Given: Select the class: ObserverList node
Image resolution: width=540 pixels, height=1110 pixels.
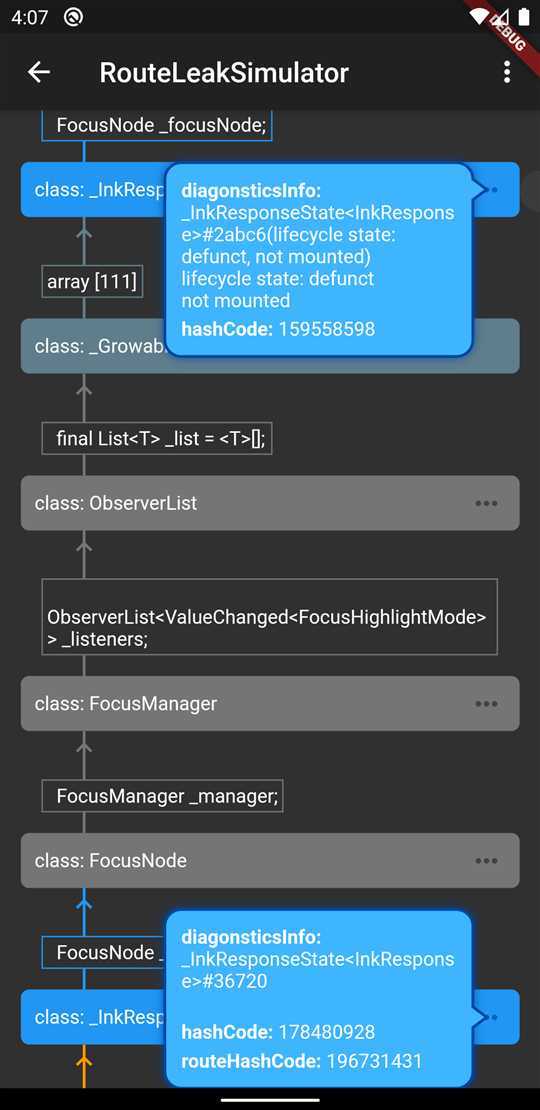Looking at the screenshot, I should 270,503.
